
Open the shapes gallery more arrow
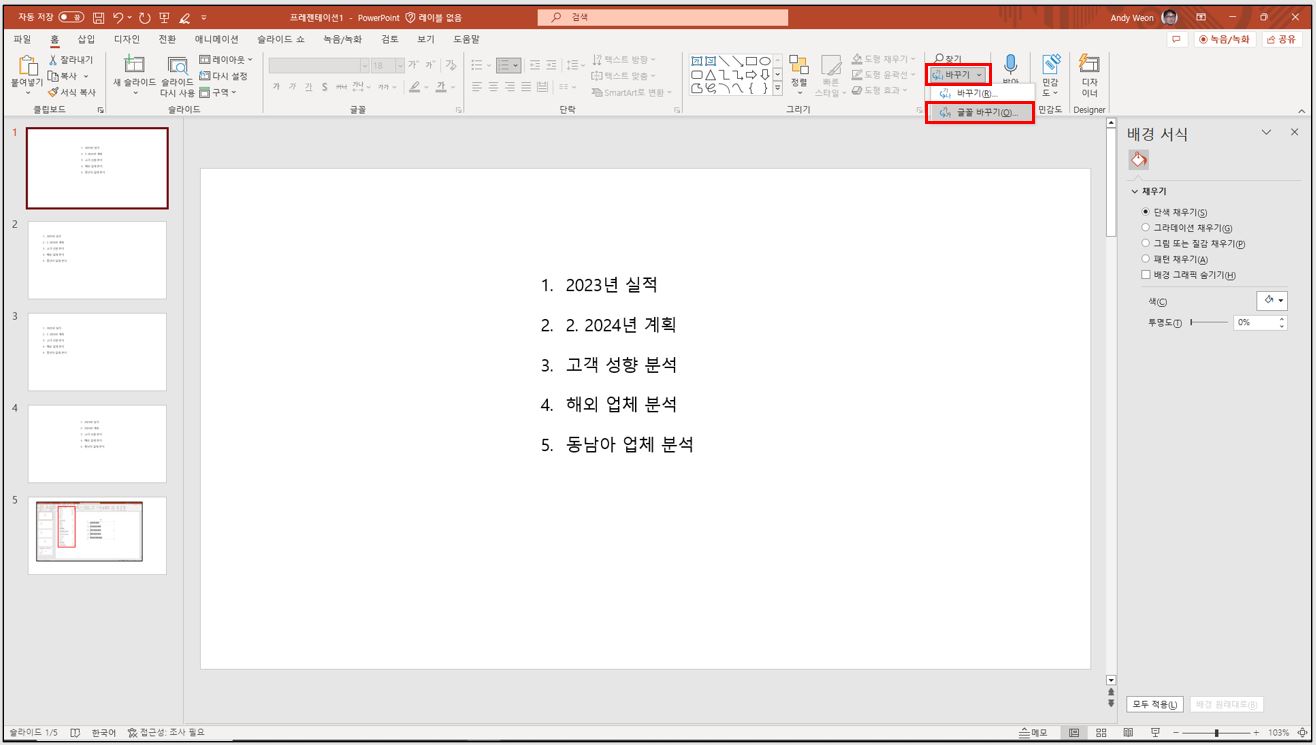tap(775, 88)
